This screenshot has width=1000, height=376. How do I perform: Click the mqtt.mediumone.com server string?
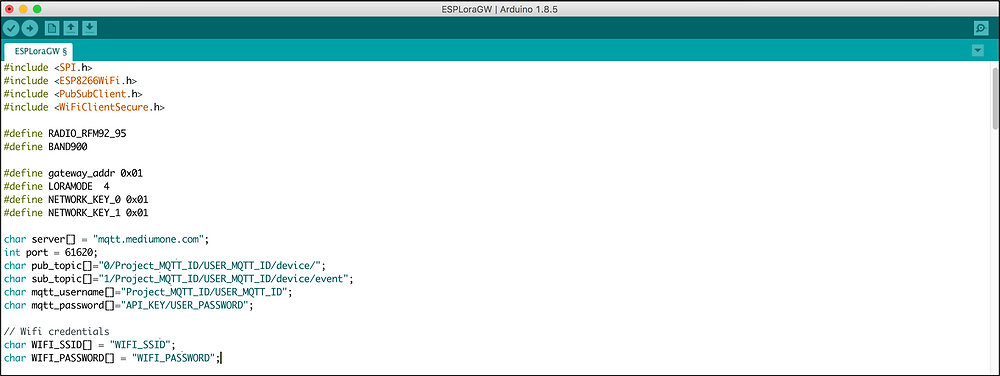[x=148, y=239]
